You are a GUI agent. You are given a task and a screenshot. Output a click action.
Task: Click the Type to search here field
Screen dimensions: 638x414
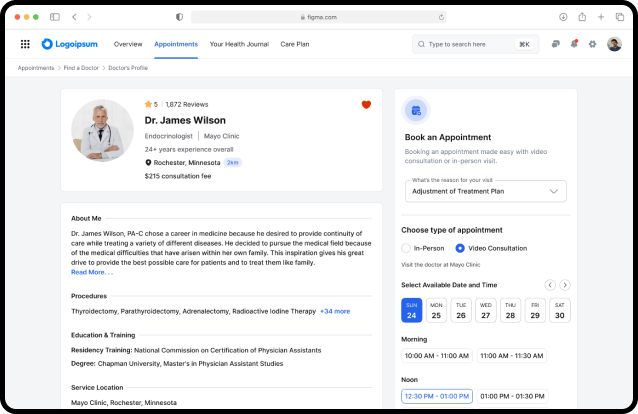[x=475, y=44]
